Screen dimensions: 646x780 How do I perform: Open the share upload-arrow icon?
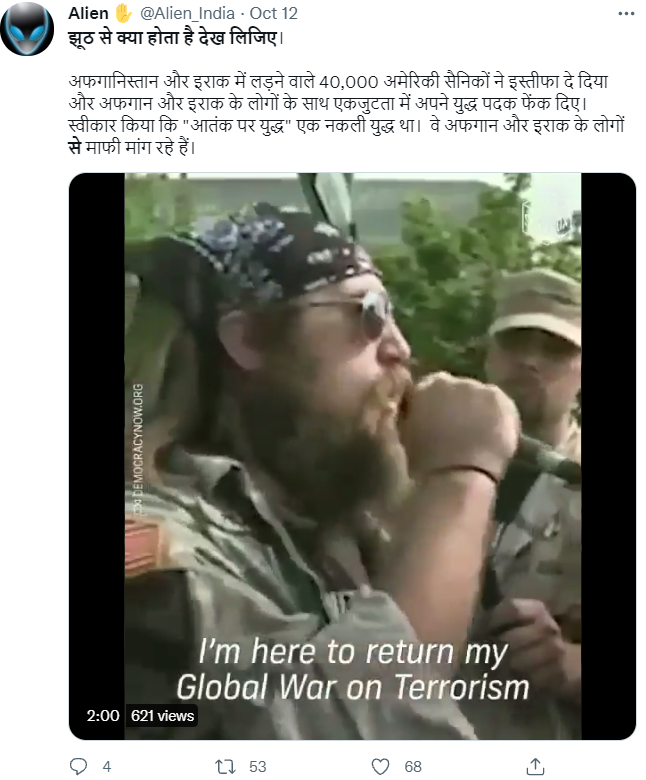pyautogui.click(x=535, y=766)
